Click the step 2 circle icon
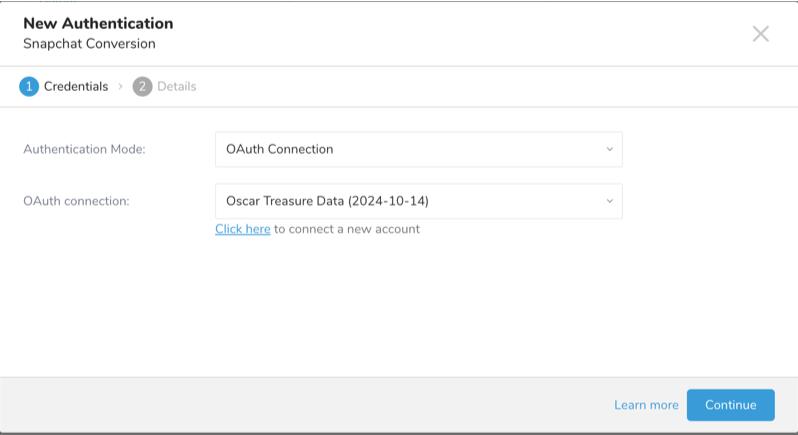Viewport: 798px width, 435px height. pyautogui.click(x=142, y=86)
